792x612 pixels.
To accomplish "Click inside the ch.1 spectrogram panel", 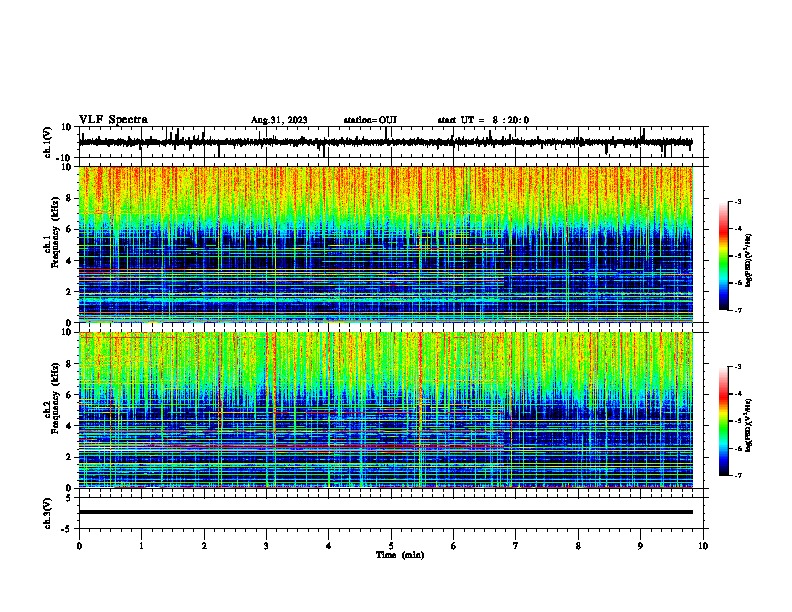I will coord(385,244).
